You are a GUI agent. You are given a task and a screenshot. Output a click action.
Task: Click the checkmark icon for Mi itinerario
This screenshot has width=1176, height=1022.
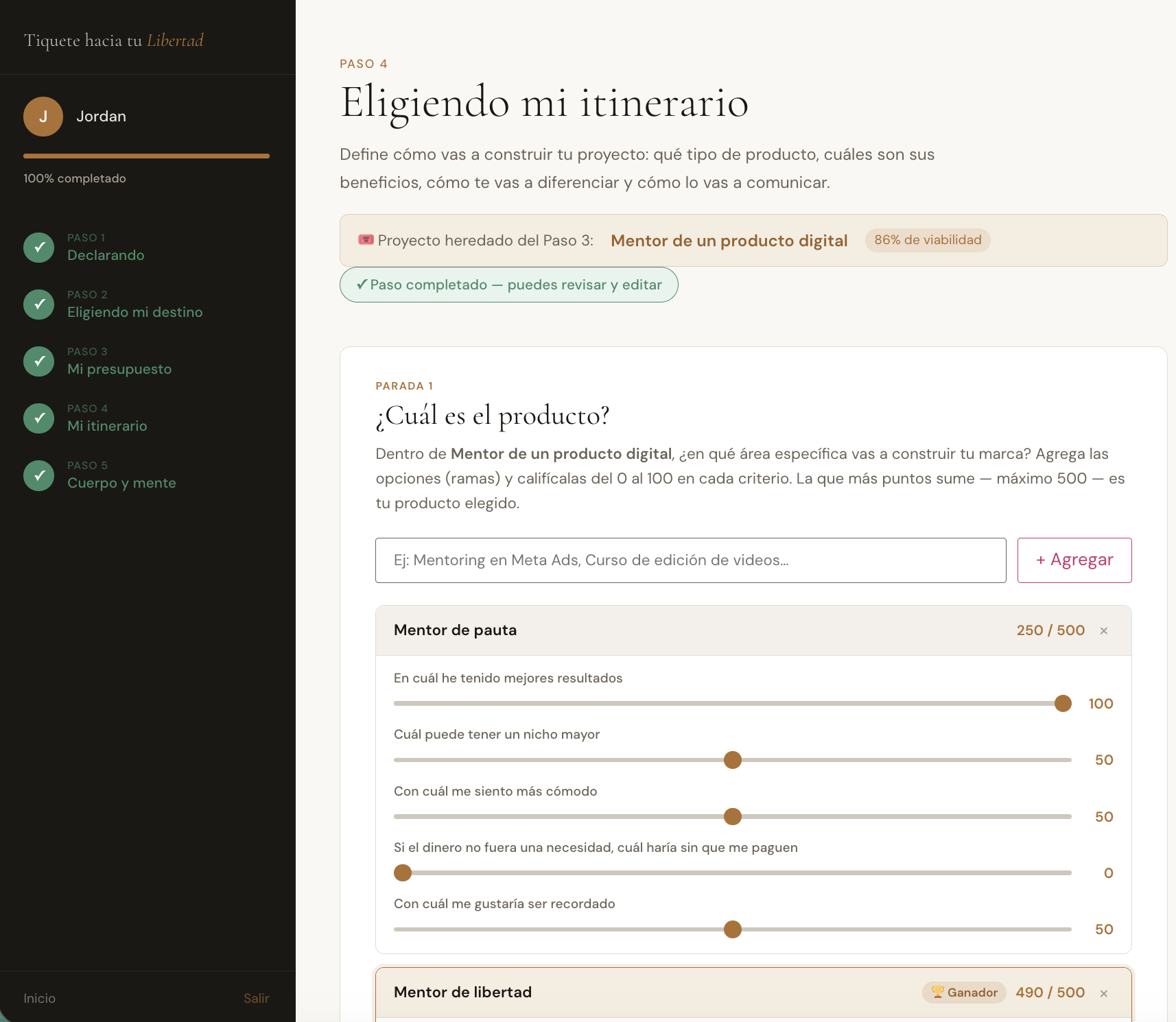(39, 418)
